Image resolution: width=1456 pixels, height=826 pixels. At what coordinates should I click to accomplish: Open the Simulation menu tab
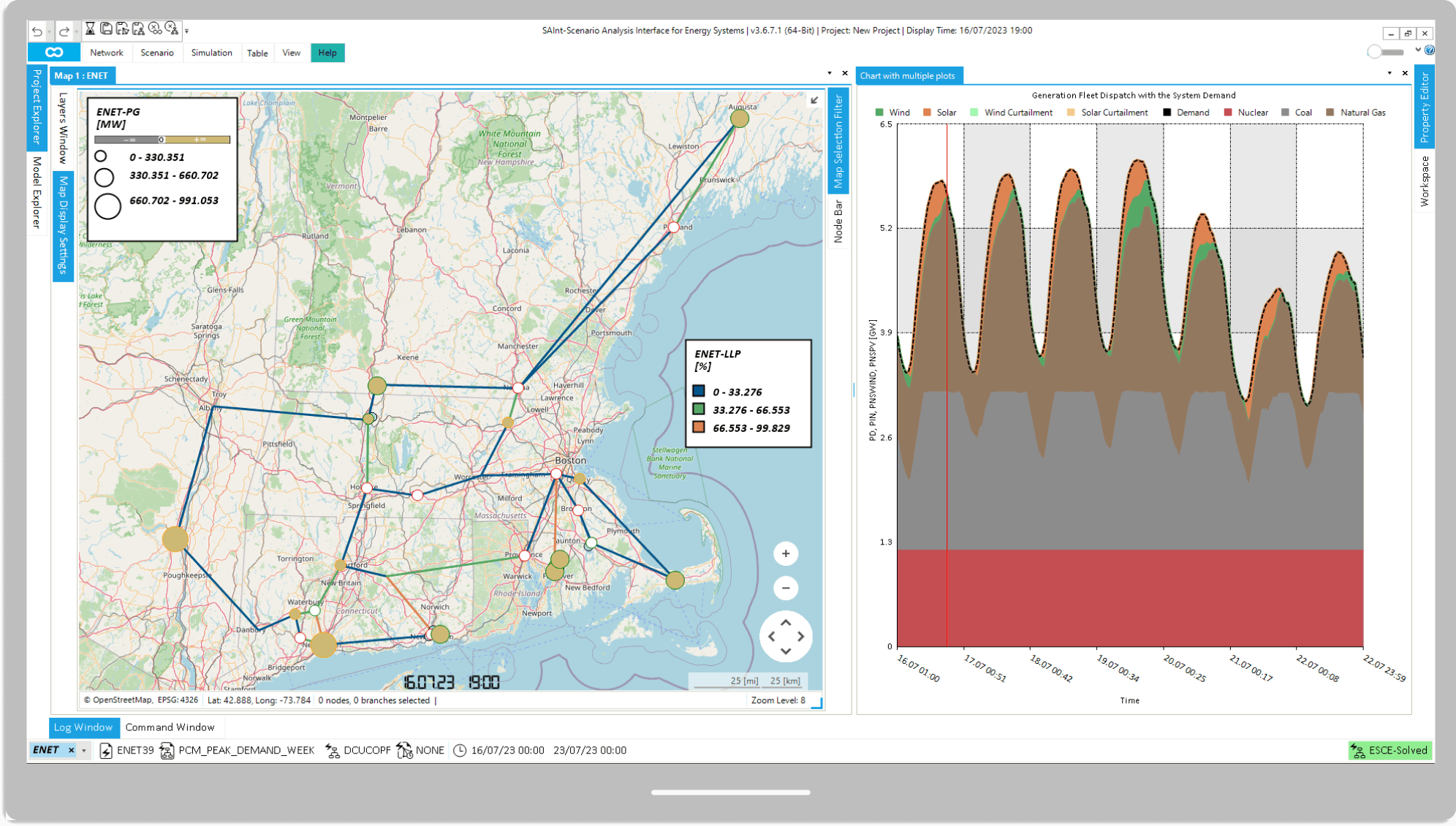211,53
